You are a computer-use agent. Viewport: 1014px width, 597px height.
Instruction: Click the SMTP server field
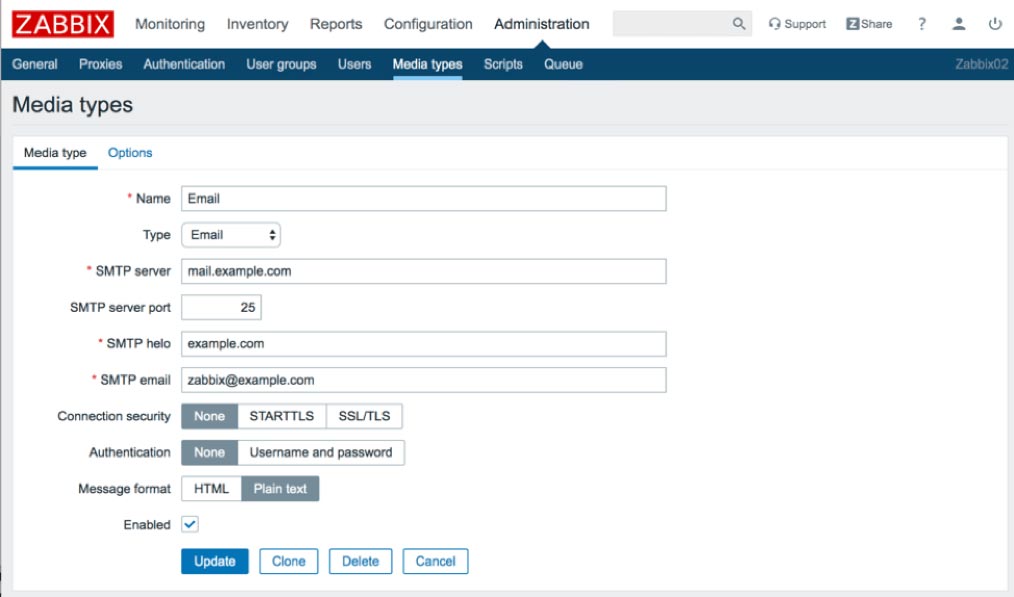(424, 271)
